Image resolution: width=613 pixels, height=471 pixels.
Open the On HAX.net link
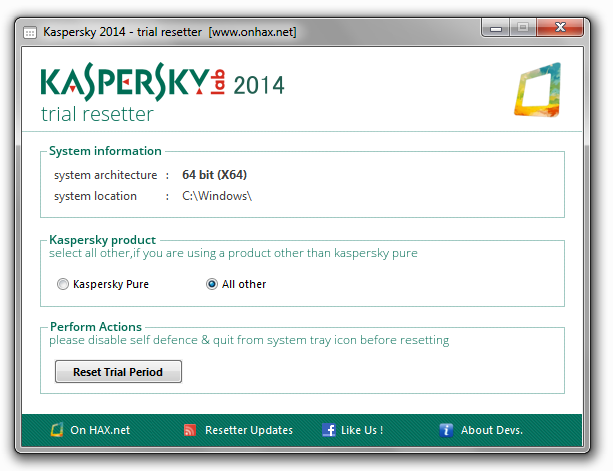click(x=100, y=430)
